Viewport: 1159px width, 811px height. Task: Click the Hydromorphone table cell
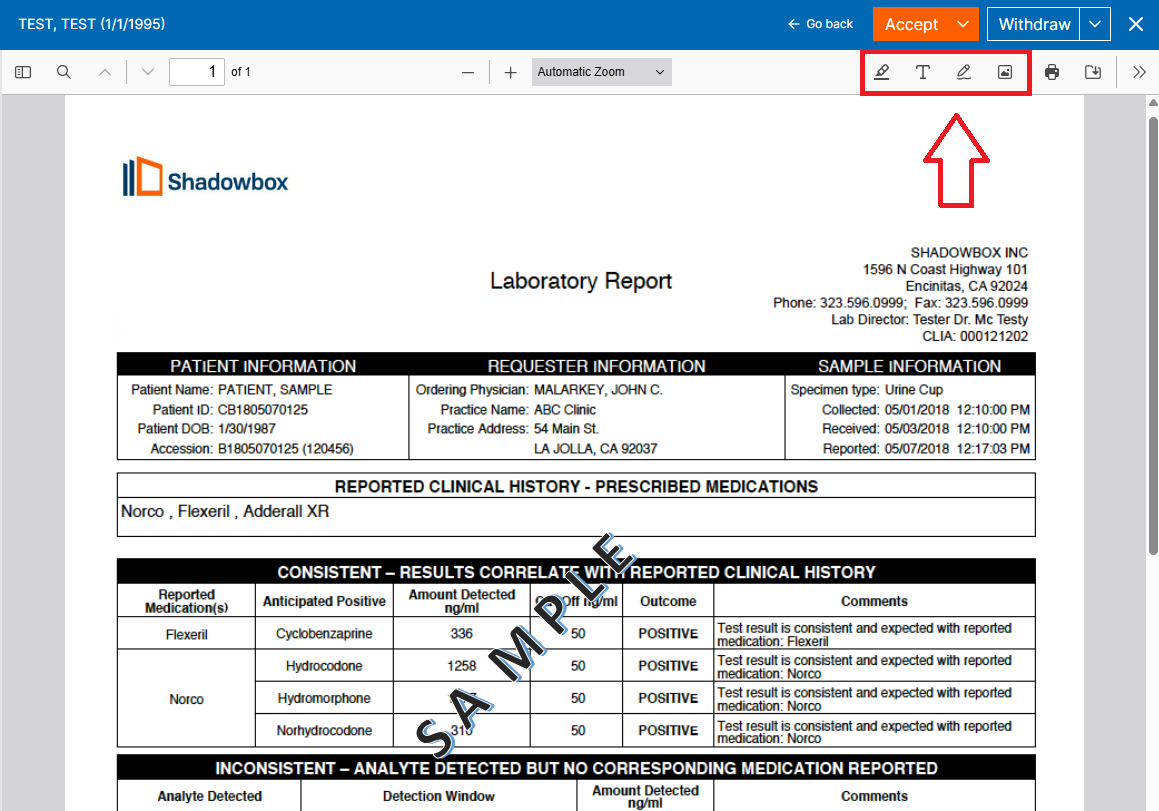324,698
